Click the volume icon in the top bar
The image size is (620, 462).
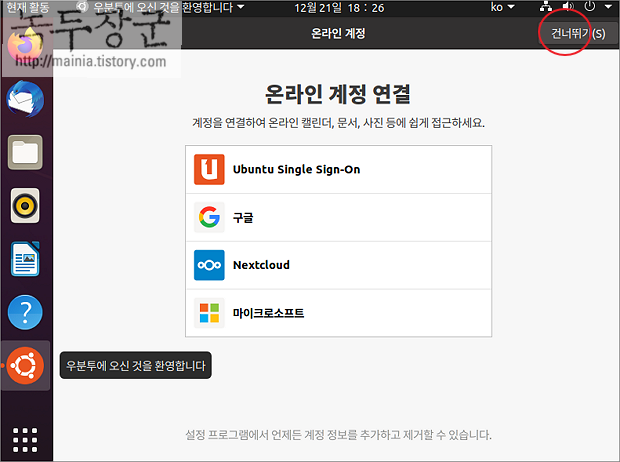(568, 7)
